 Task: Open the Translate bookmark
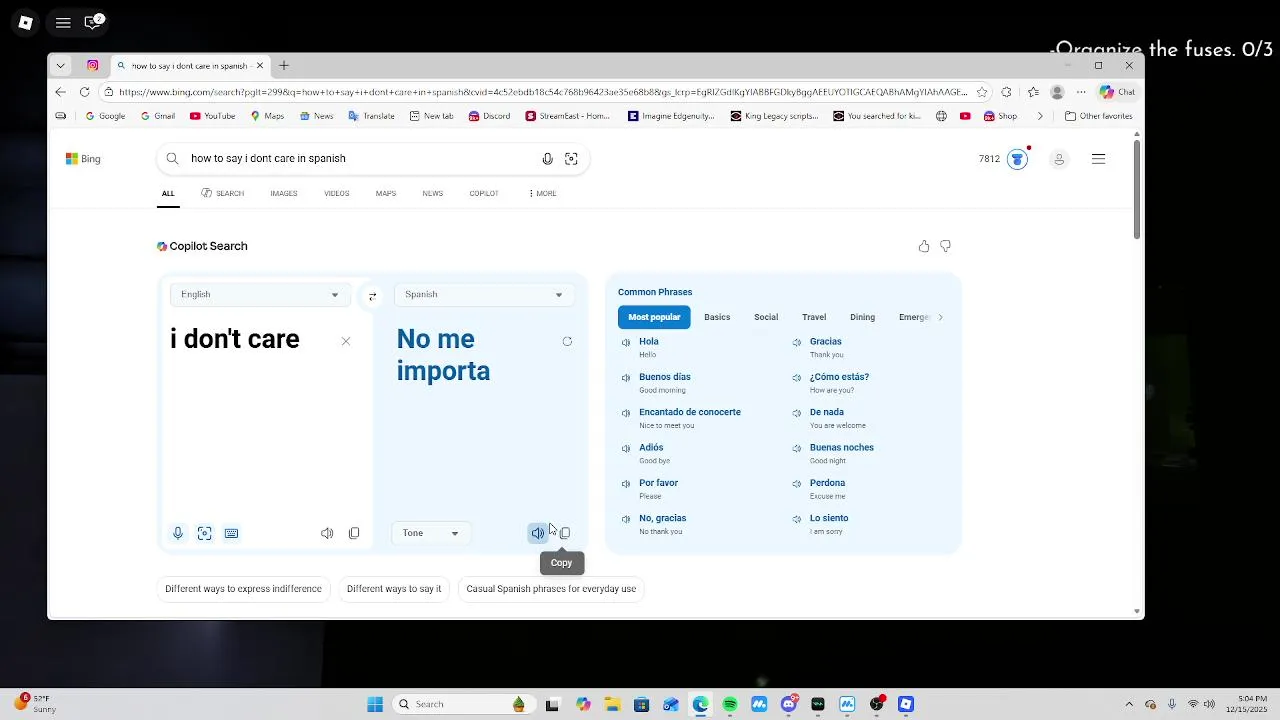click(x=371, y=116)
